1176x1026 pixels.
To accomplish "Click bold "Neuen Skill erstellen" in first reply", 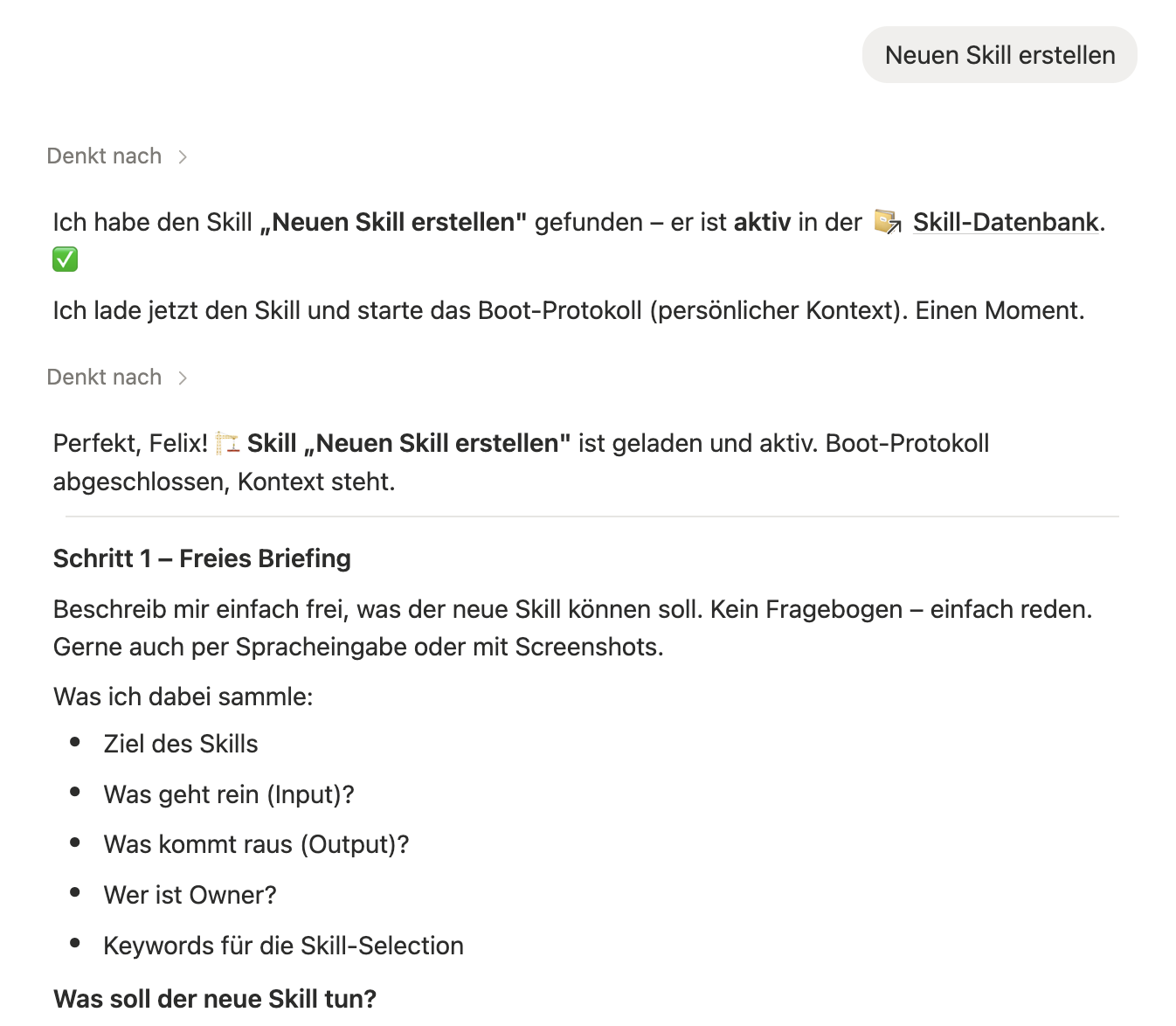I will [393, 222].
